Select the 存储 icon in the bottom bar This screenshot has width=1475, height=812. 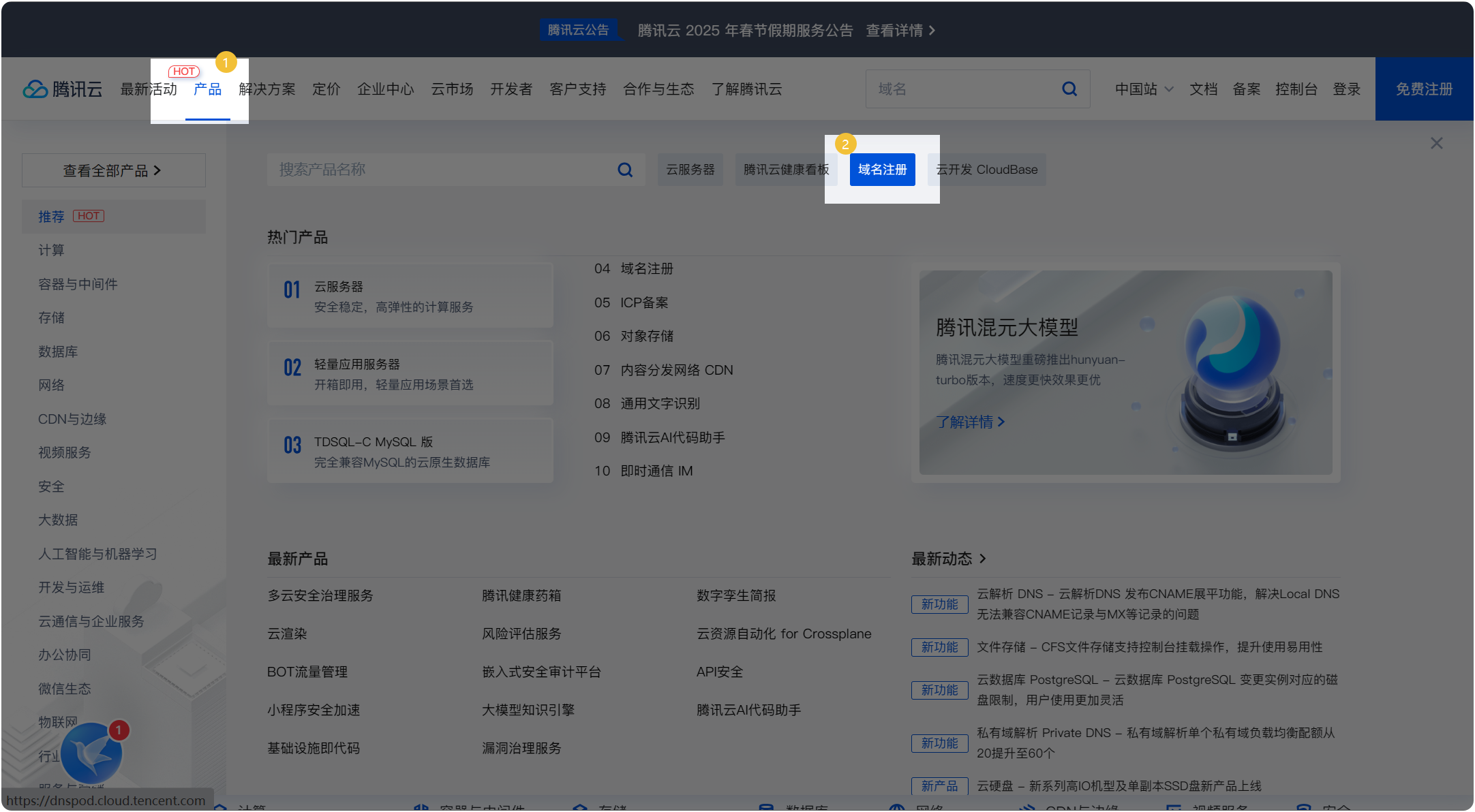580,807
